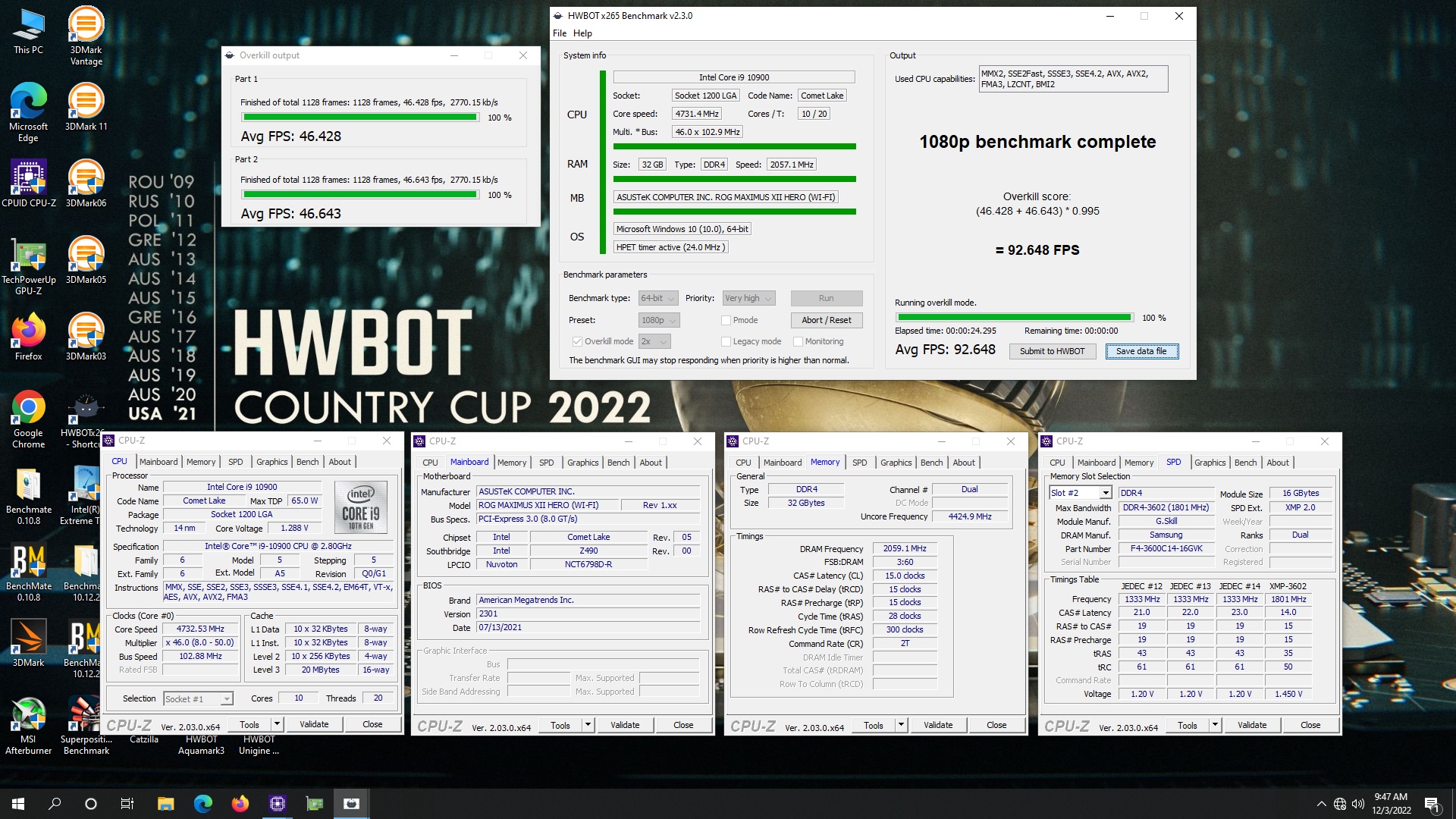The width and height of the screenshot is (1456, 819).
Task: Open 3DMark Vantage desktop shortcut
Action: [86, 36]
